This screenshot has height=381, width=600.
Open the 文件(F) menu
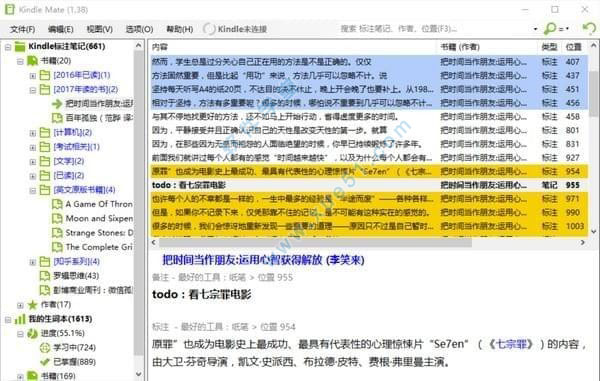[23, 29]
